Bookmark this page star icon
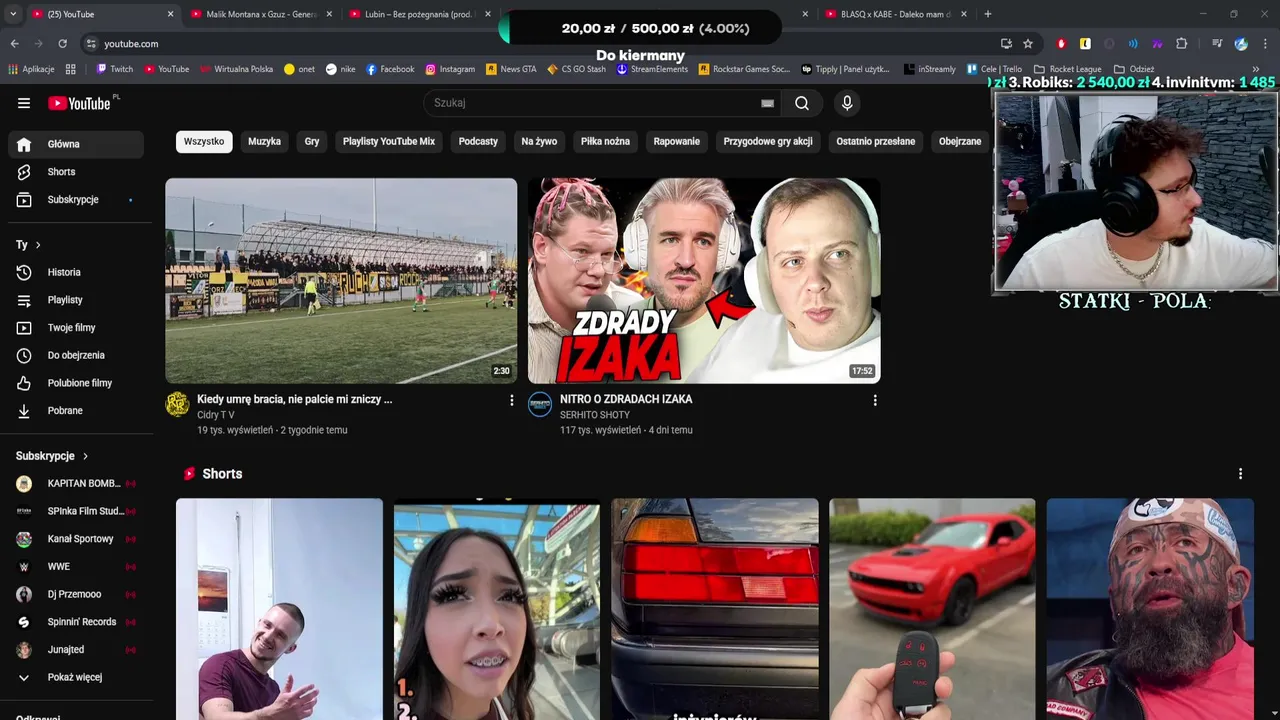This screenshot has height=720, width=1280. [1028, 44]
